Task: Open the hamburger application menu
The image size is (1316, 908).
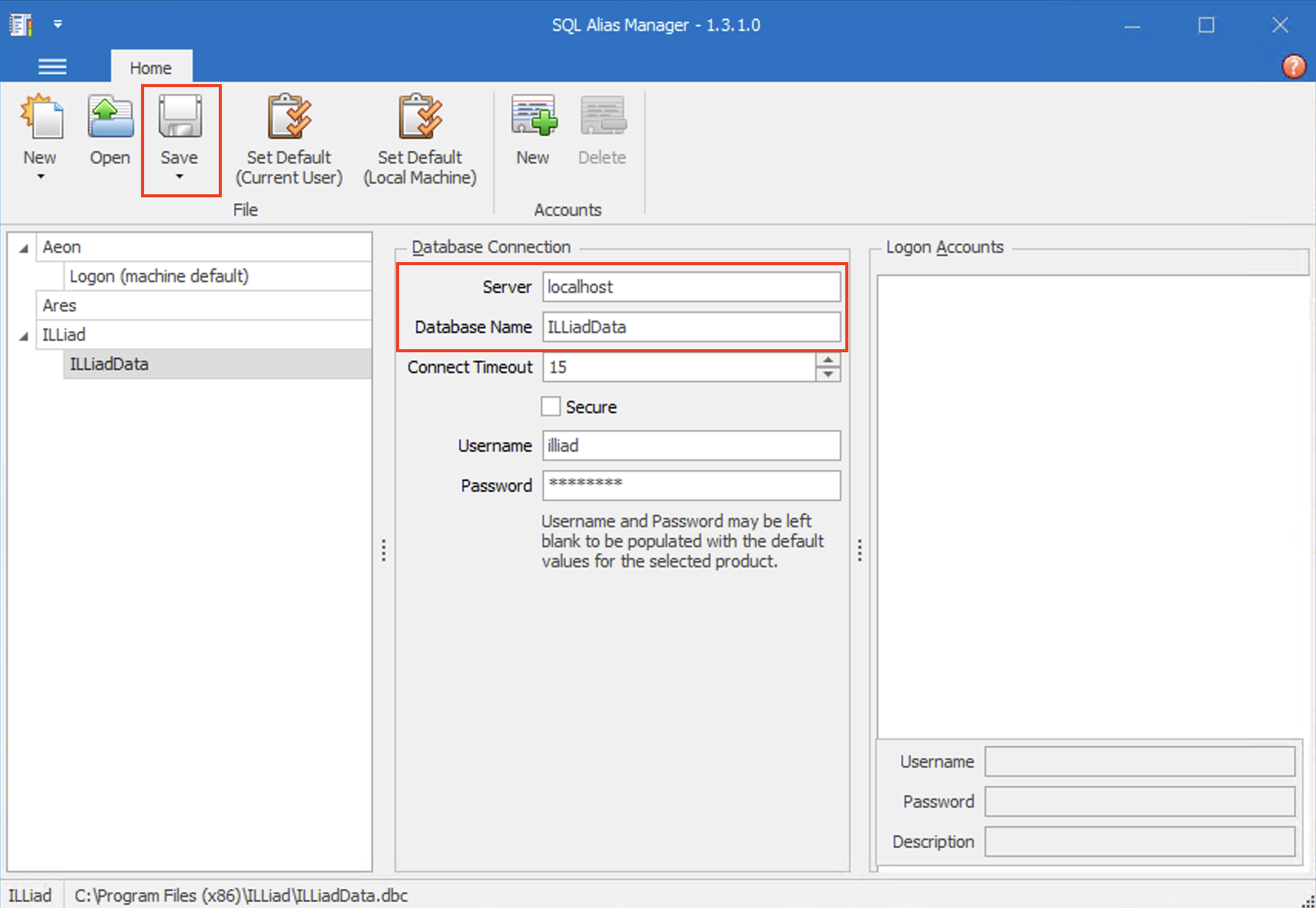Action: pyautogui.click(x=52, y=66)
